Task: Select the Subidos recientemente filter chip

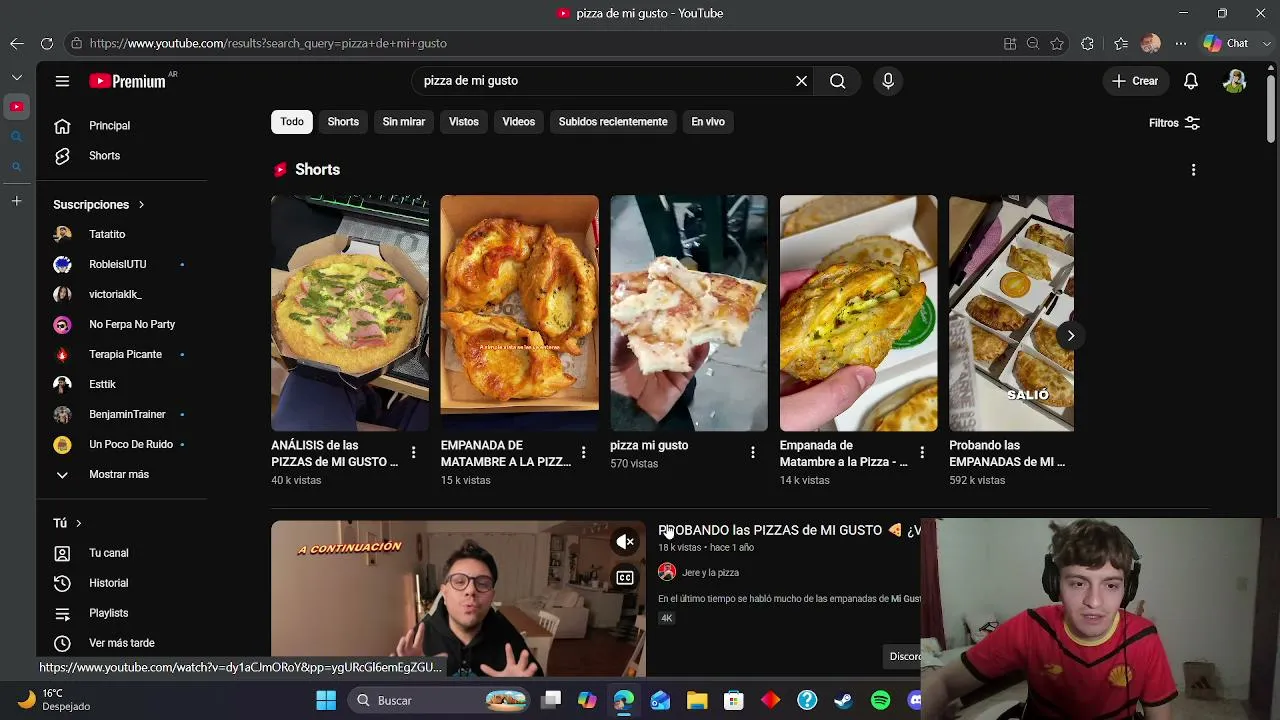Action: pyautogui.click(x=613, y=122)
